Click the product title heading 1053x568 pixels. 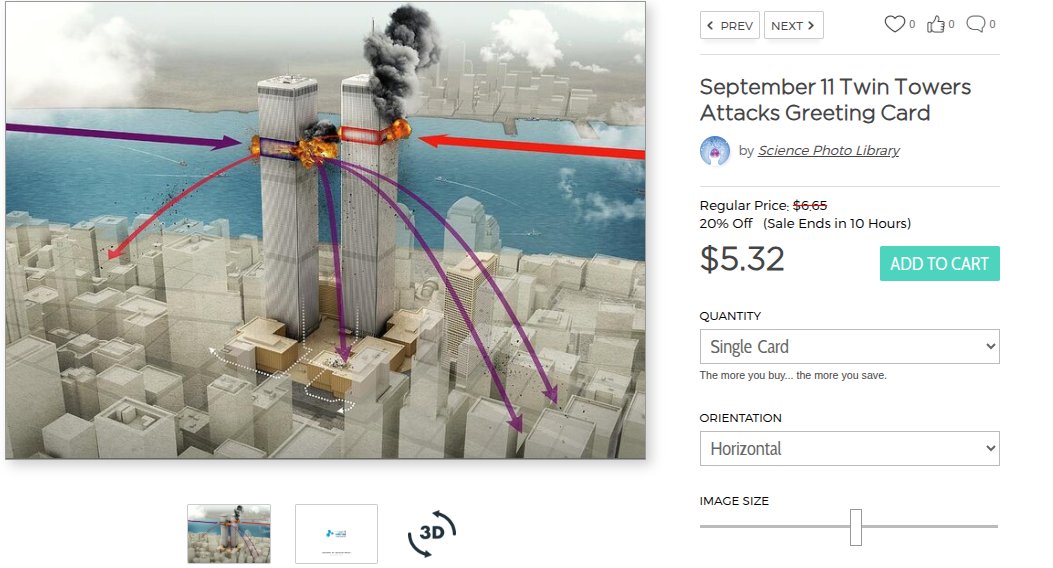pyautogui.click(x=835, y=99)
